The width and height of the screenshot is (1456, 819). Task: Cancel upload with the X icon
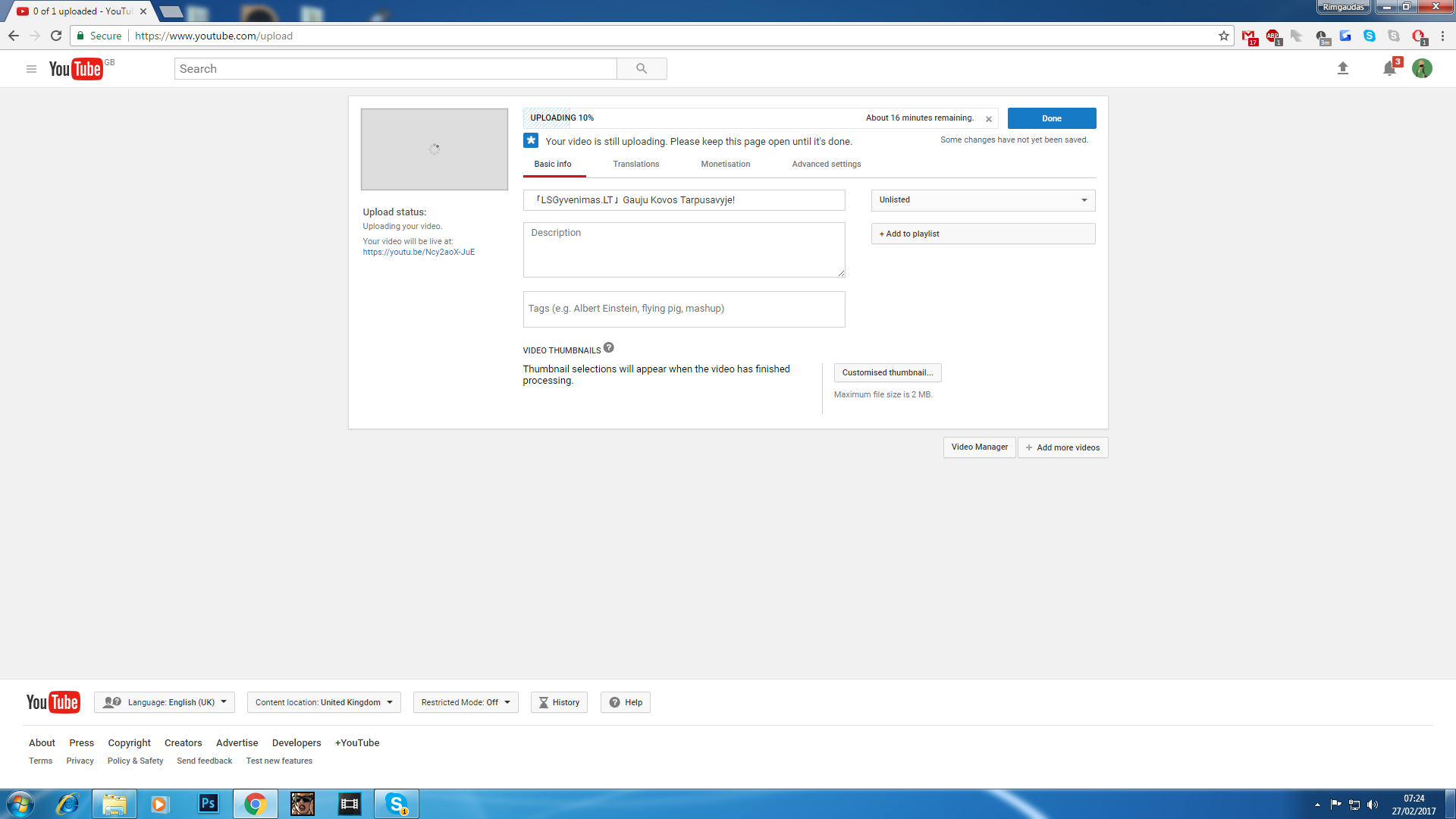(988, 119)
